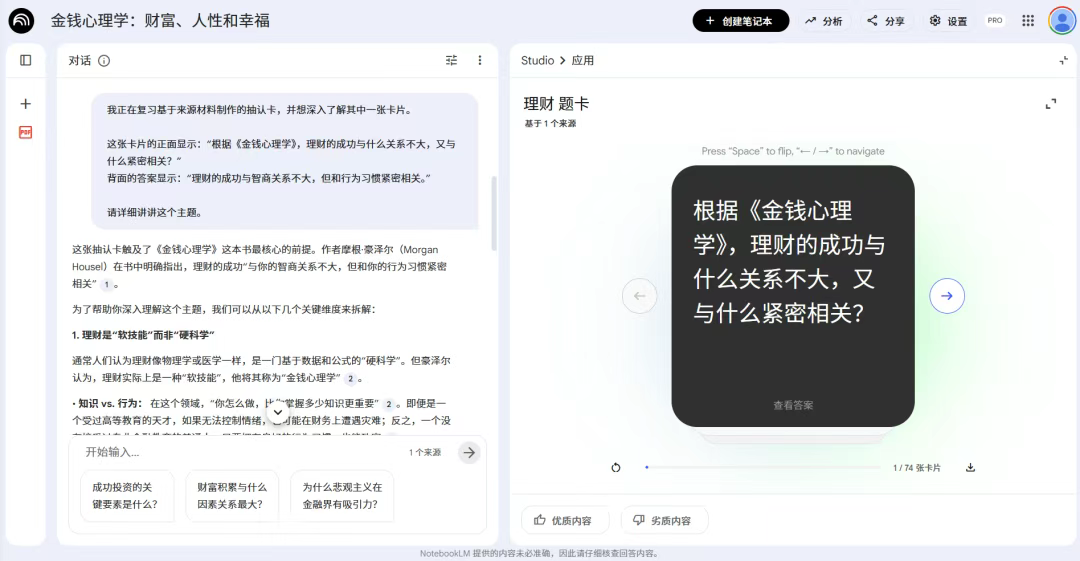
Task: Rate as 劣质内容 thumbs down
Action: click(664, 520)
